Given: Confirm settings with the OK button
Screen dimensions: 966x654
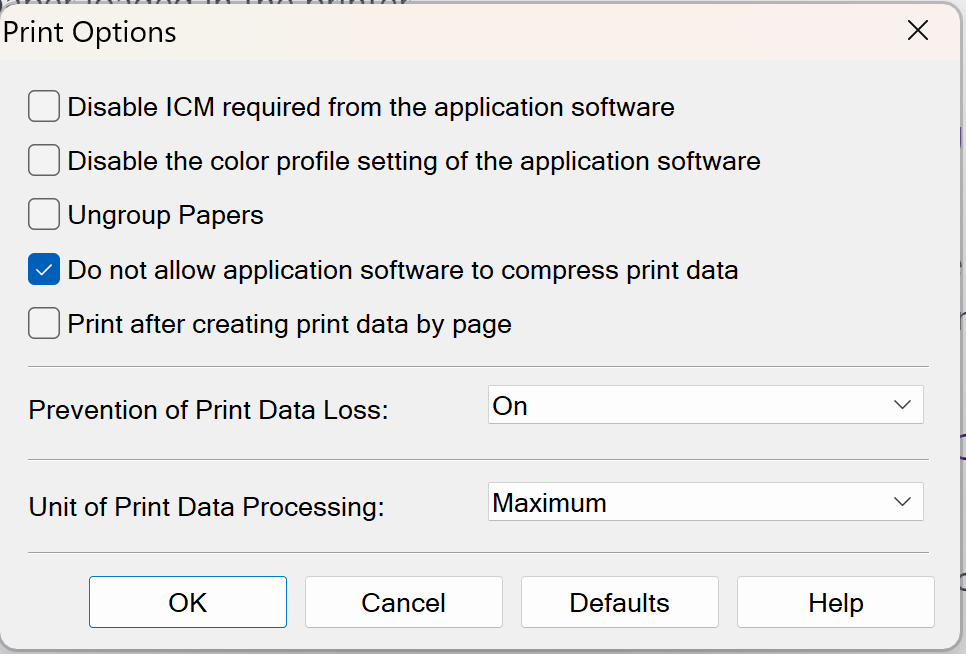Looking at the screenshot, I should pyautogui.click(x=188, y=602).
